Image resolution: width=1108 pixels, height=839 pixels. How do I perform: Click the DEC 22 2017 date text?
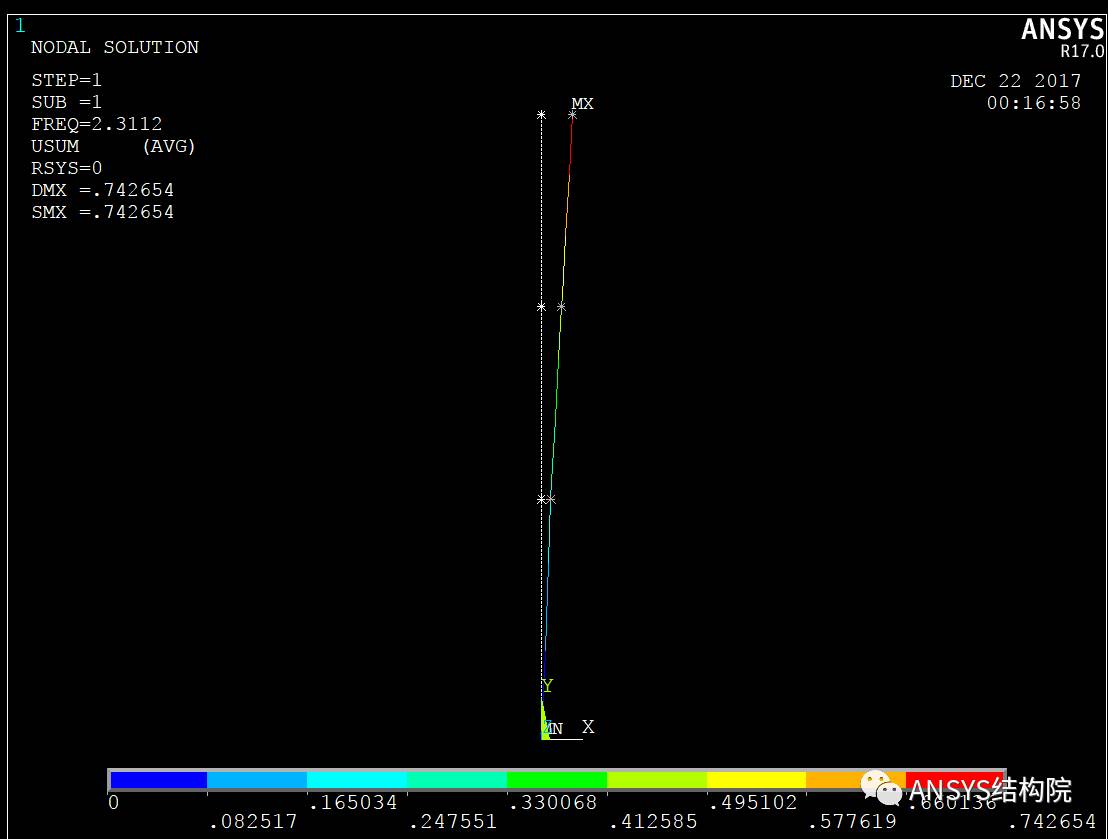pyautogui.click(x=1015, y=81)
